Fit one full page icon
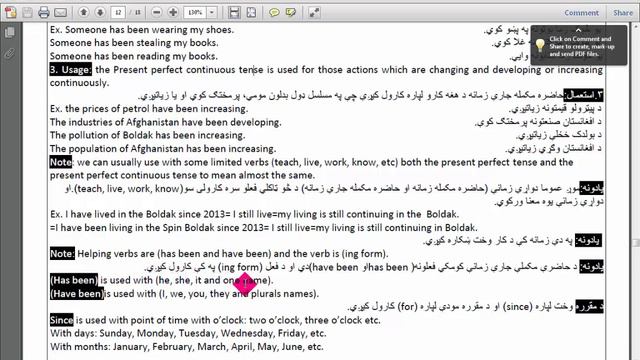This screenshot has height=360, width=640. tap(251, 13)
